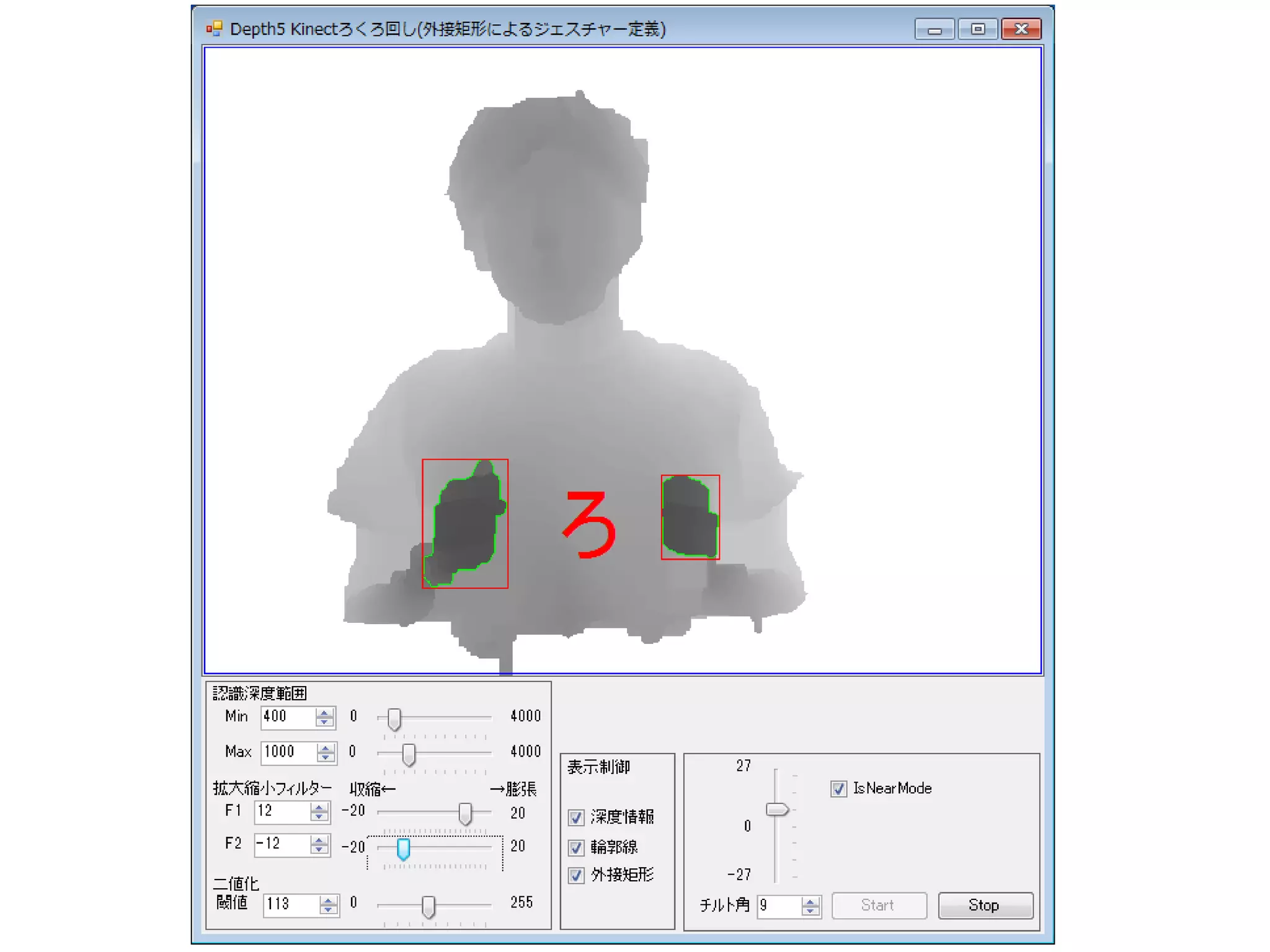Viewport: 1270px width, 952px height.
Task: Decrease the F2 filter value spinner
Action: click(319, 849)
